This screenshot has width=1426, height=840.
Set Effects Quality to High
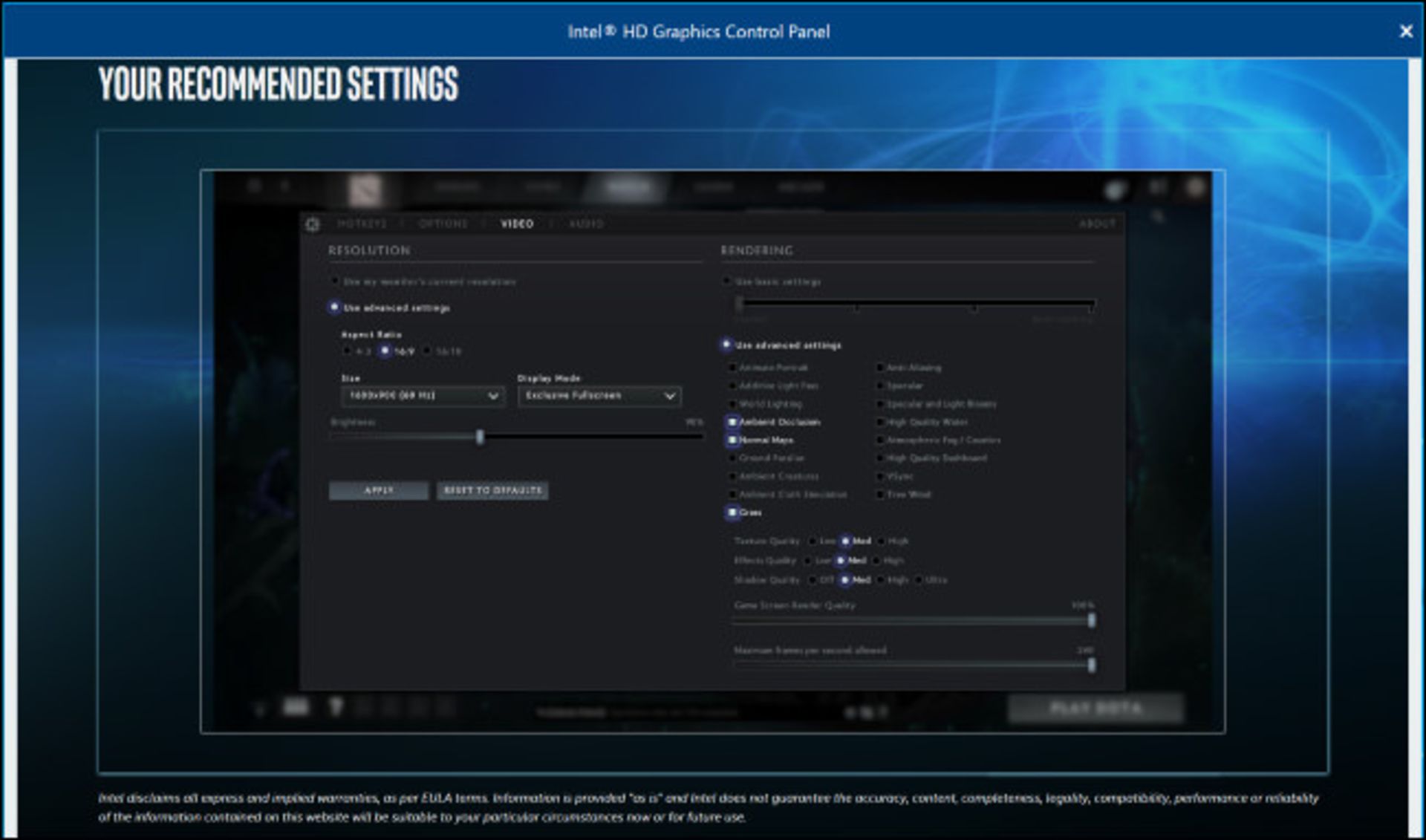[x=877, y=560]
